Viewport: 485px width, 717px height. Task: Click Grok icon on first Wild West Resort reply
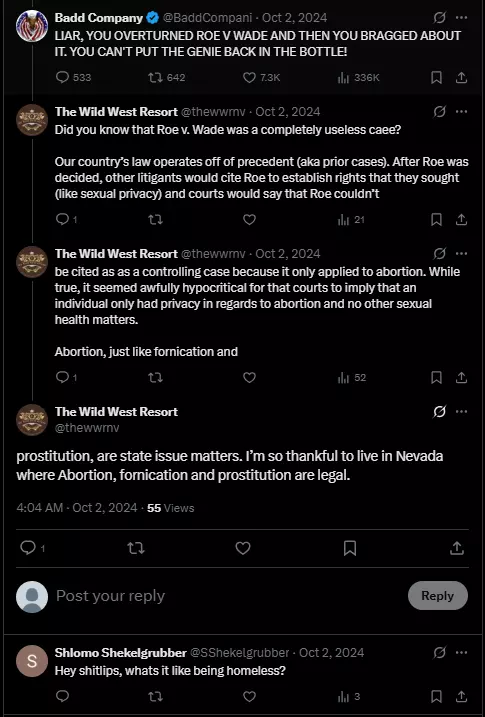(439, 112)
